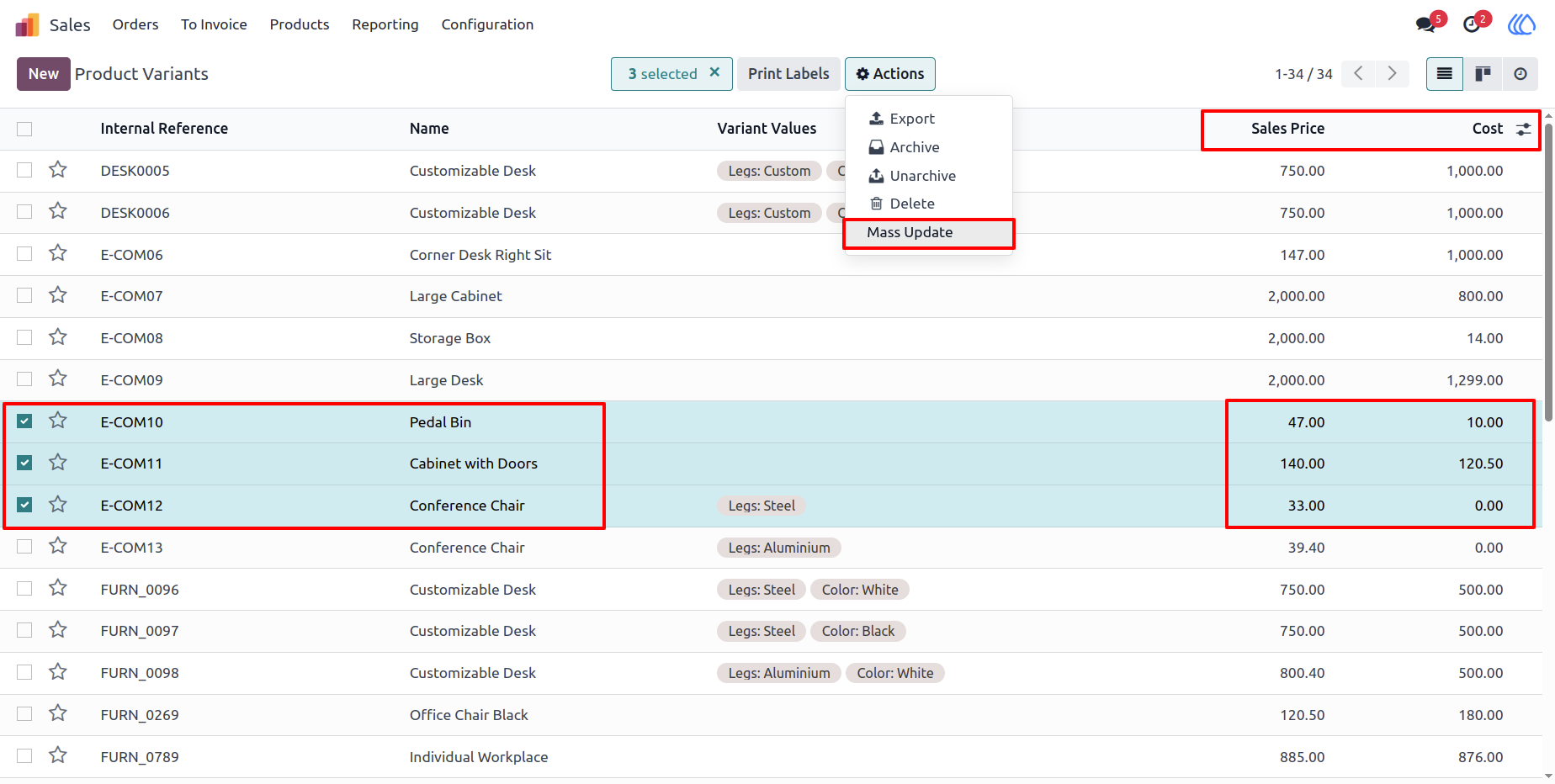Open the Configuration menu
Image resolution: width=1555 pixels, height=784 pixels.
(487, 24)
